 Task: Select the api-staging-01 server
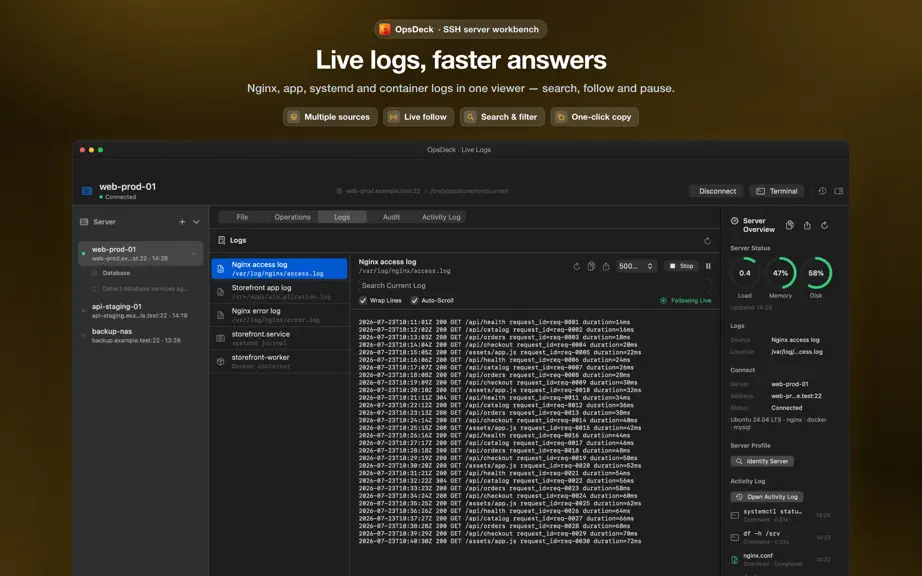(141, 311)
